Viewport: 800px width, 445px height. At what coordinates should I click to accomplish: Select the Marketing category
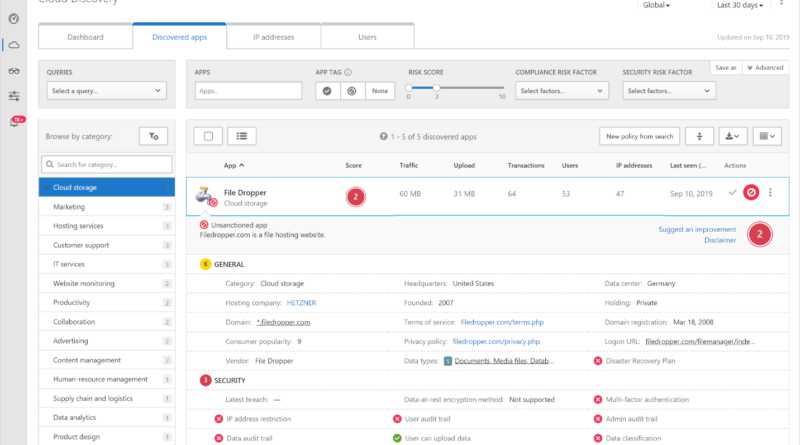pyautogui.click(x=107, y=207)
